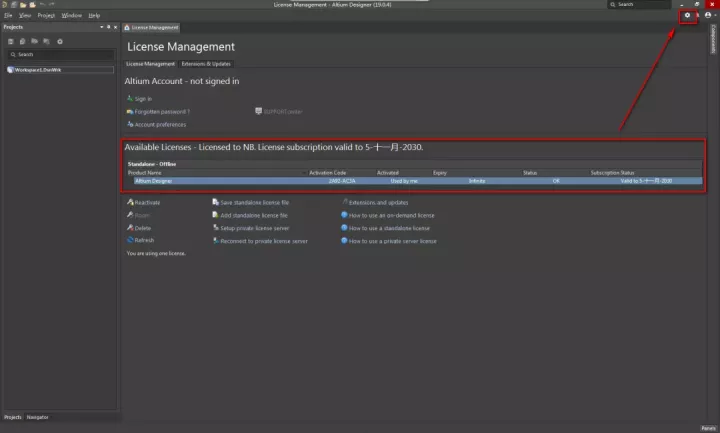Open the Project menu
720x433 pixels.
click(x=46, y=16)
